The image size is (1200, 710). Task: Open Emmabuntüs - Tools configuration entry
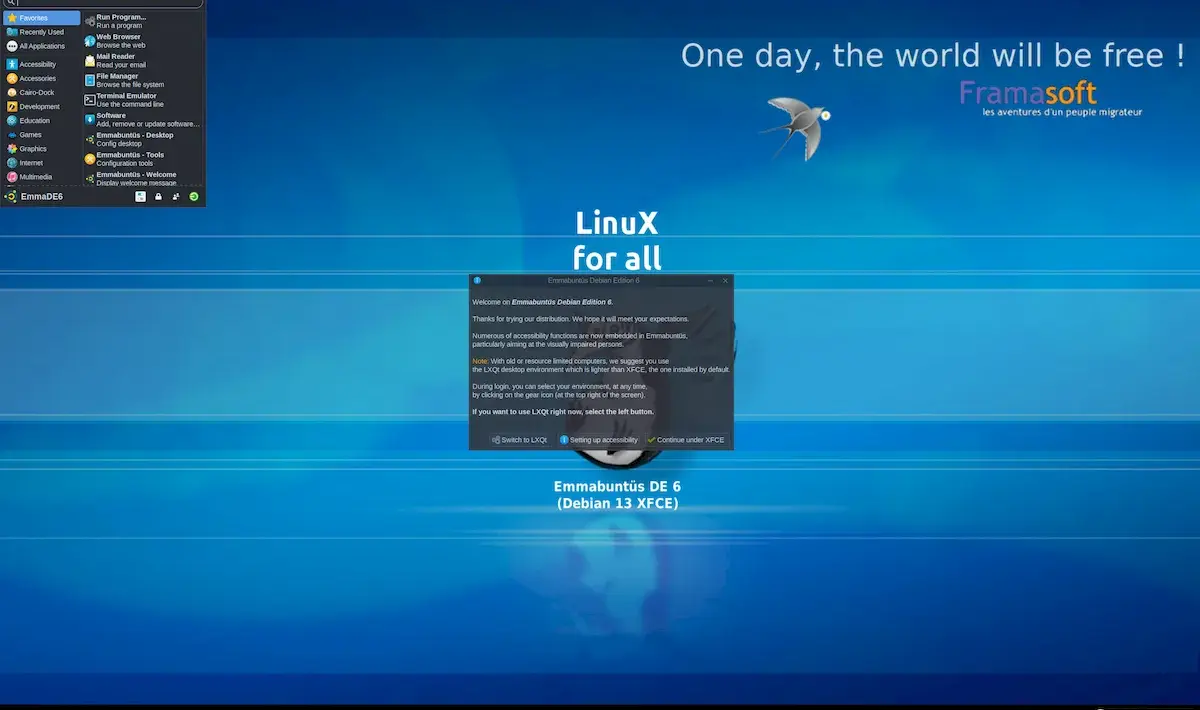click(142, 159)
